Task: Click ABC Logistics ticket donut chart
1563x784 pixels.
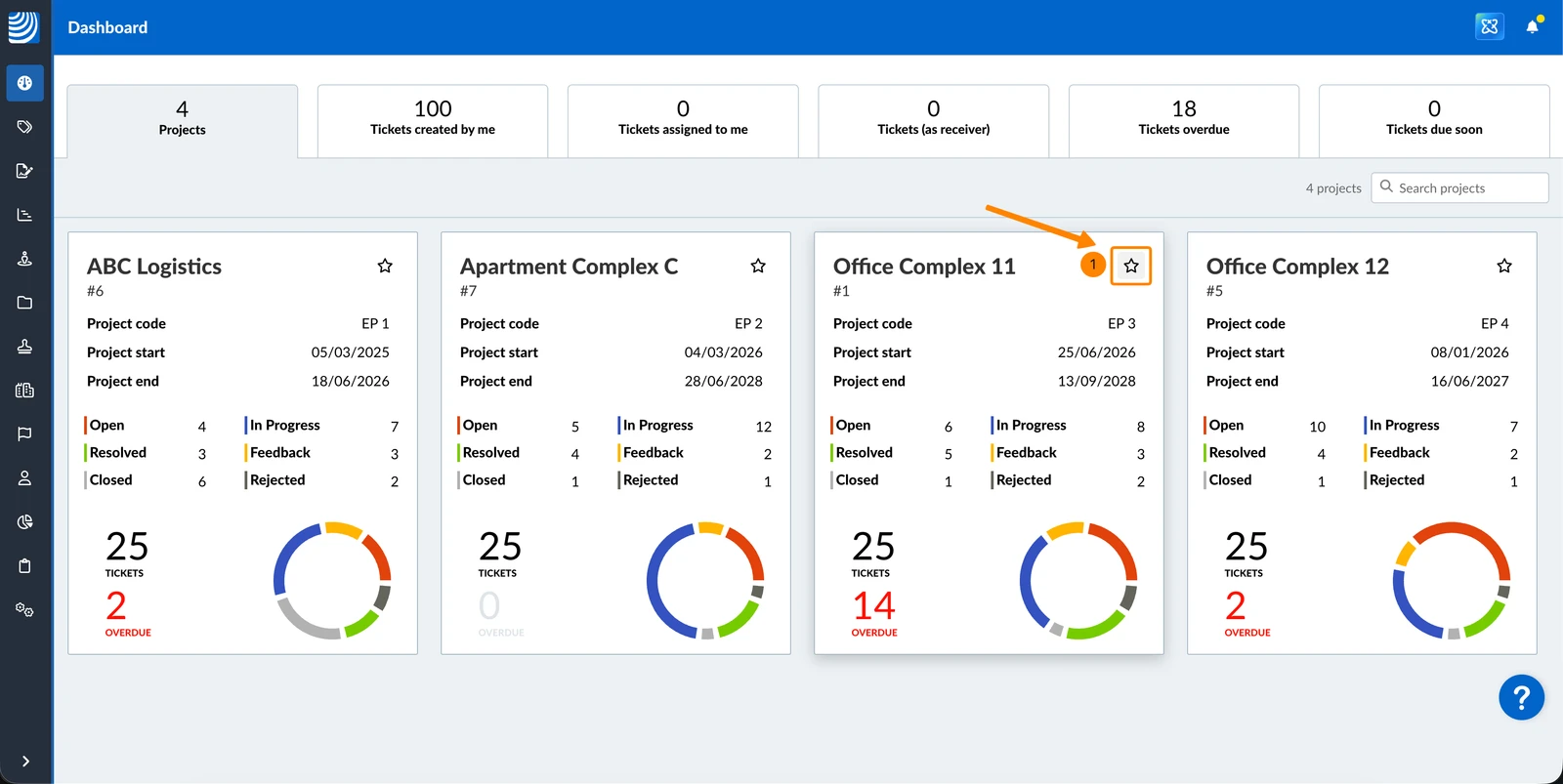Action: coord(332,581)
